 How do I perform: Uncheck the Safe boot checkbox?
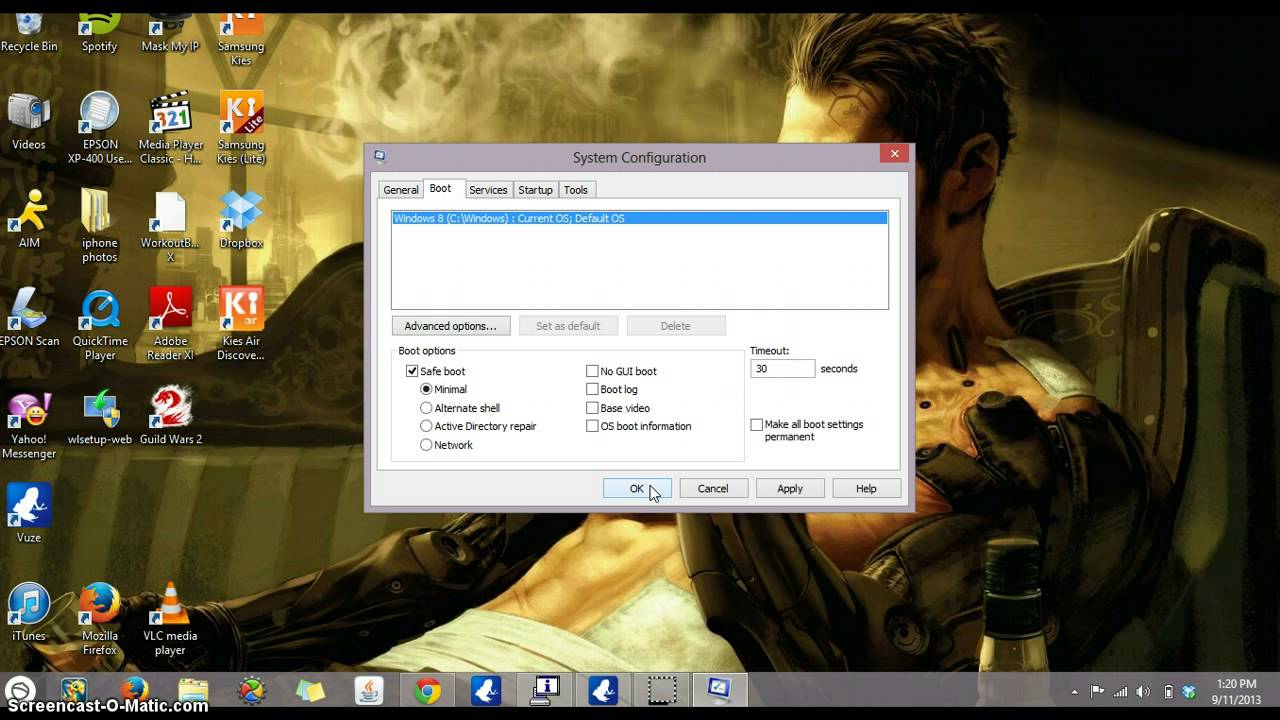pyautogui.click(x=412, y=371)
